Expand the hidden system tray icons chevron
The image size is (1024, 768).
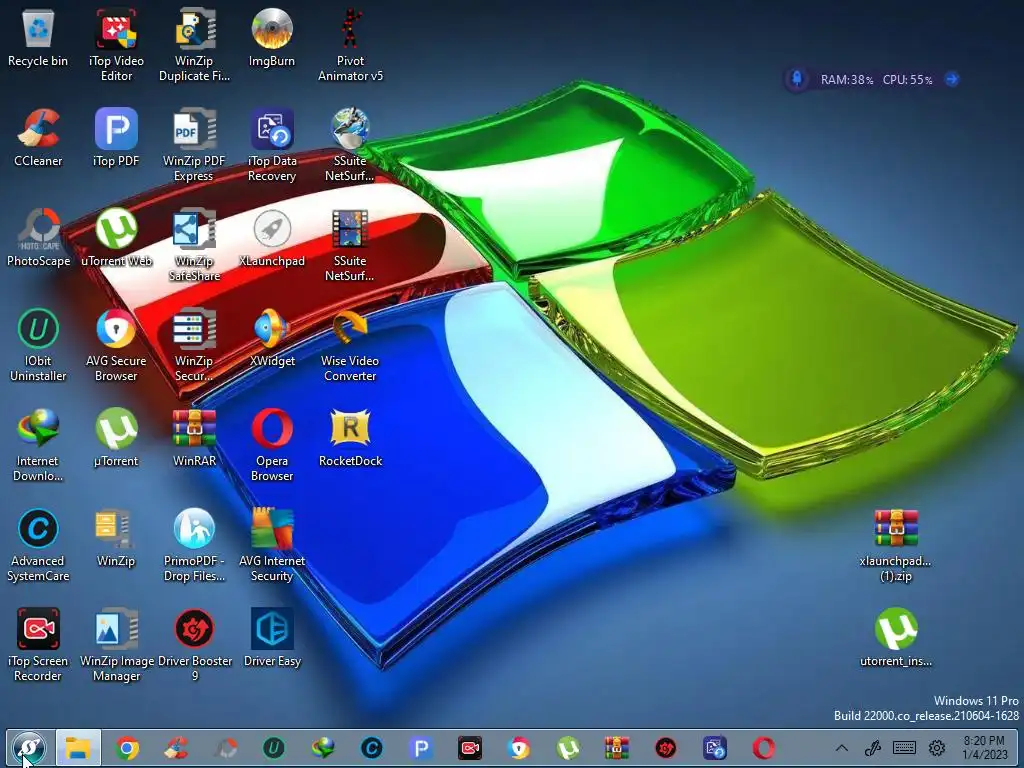(842, 748)
